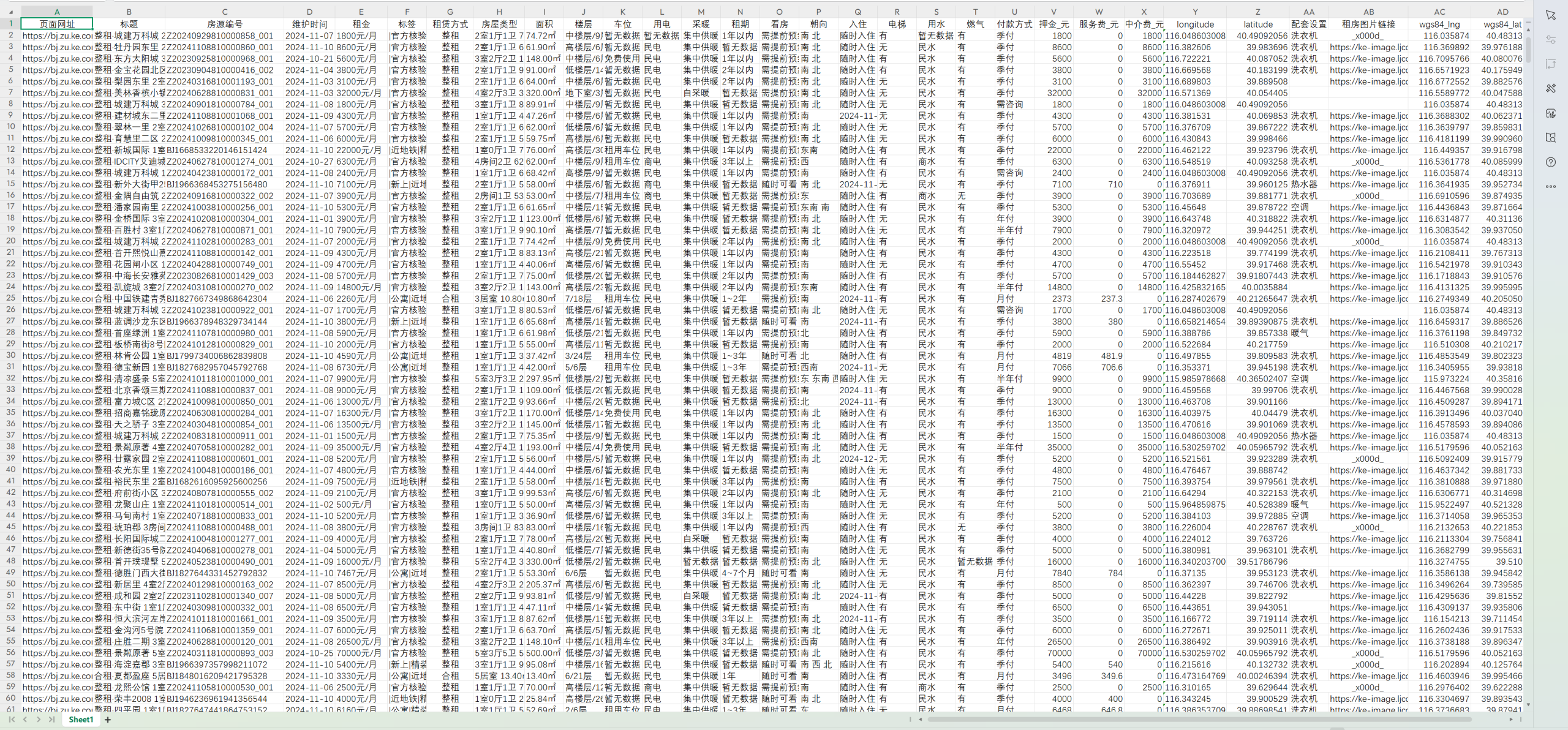This screenshot has height=730, width=1568.
Task: Jump to first sheet navigation arrow
Action: click(11, 720)
